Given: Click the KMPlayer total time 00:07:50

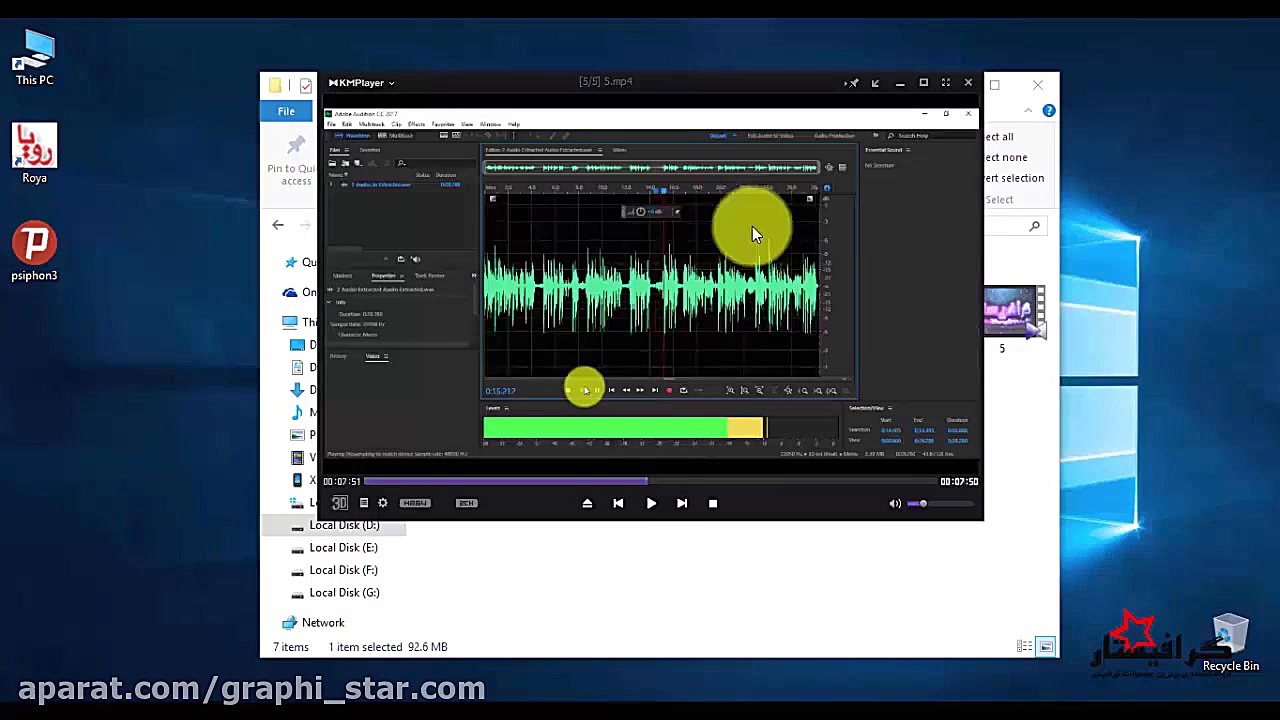Looking at the screenshot, I should point(959,482).
